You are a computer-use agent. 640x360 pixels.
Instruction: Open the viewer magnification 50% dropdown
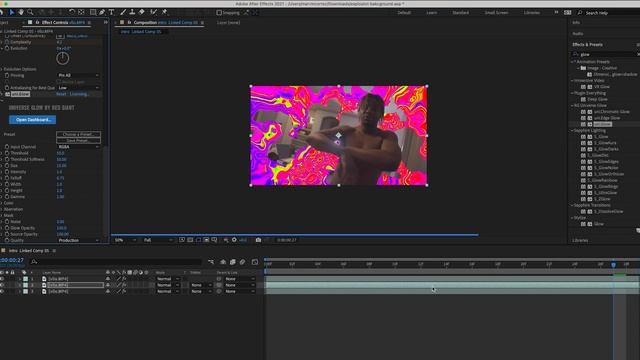125,240
